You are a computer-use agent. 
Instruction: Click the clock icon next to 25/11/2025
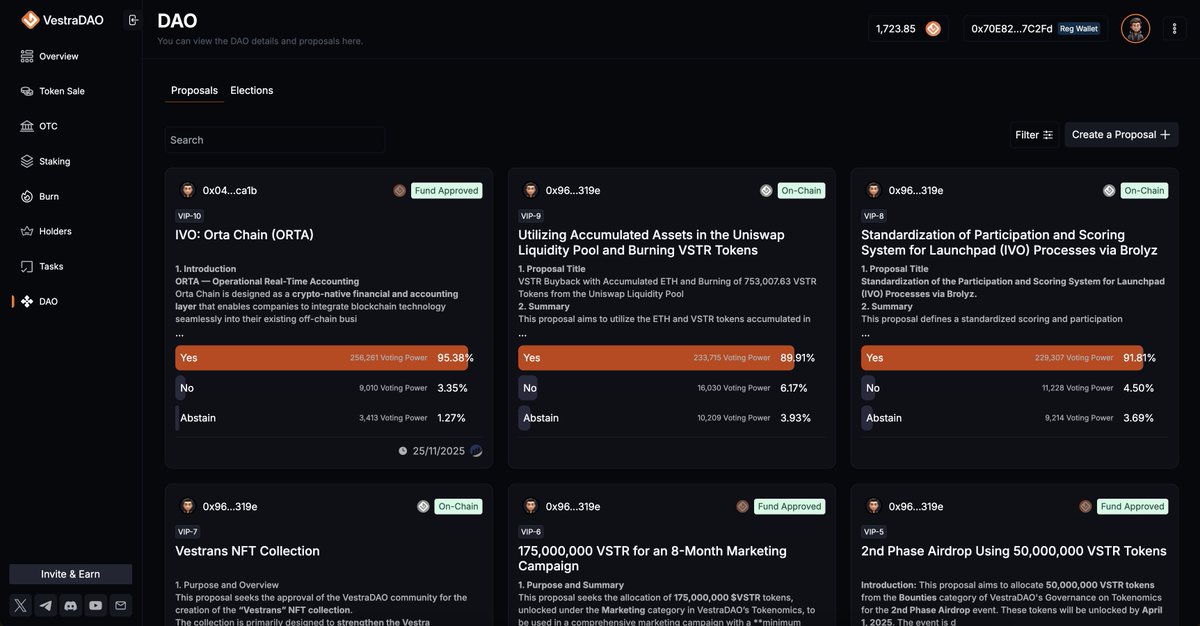tap(403, 451)
